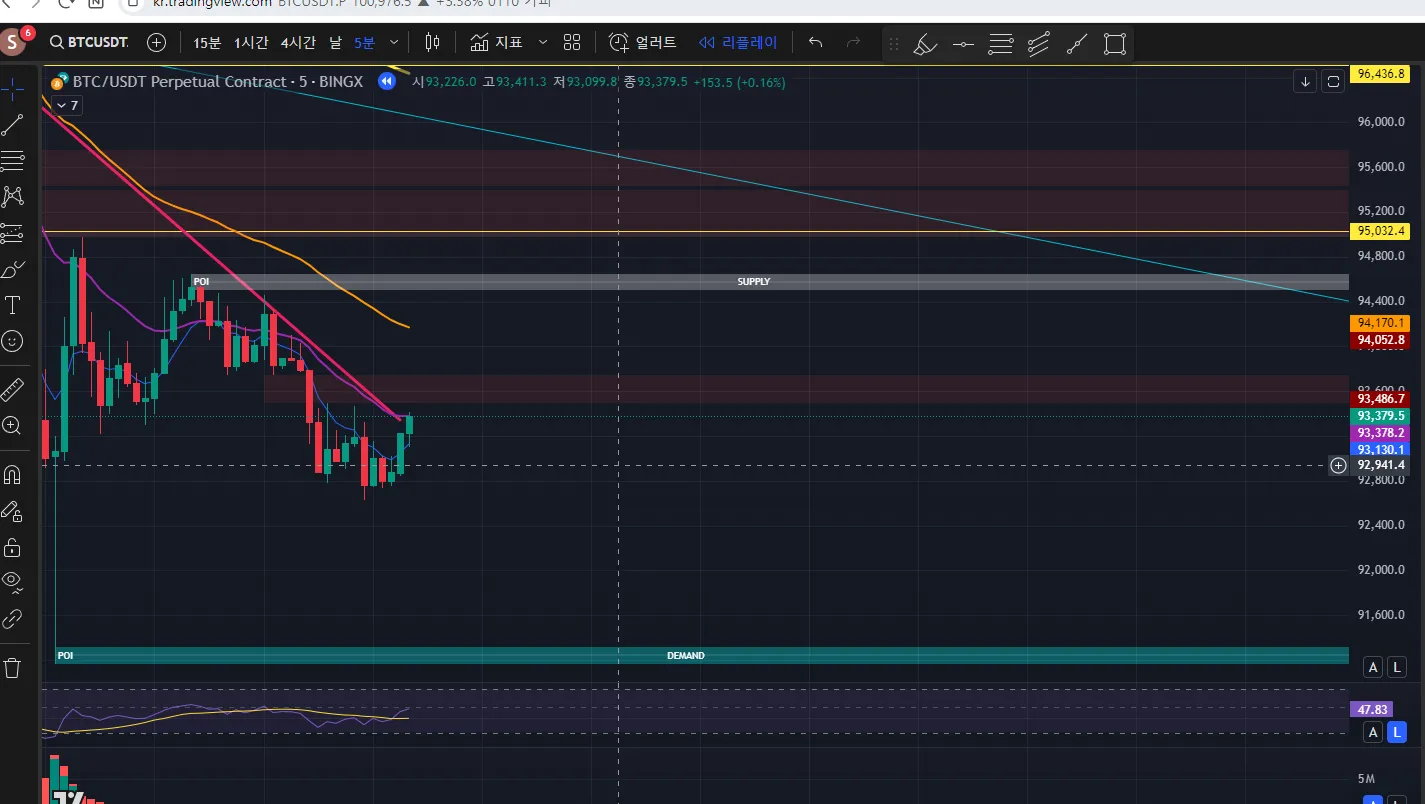Image resolution: width=1425 pixels, height=804 pixels.
Task: Open the emoji icons tool
Action: tap(13, 341)
